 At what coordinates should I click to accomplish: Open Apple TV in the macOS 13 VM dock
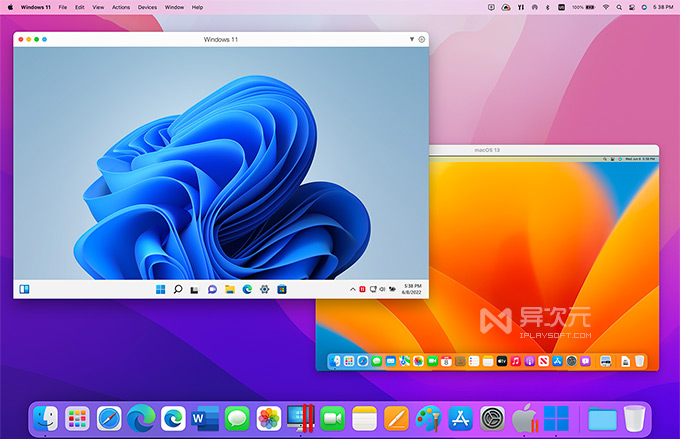point(502,361)
